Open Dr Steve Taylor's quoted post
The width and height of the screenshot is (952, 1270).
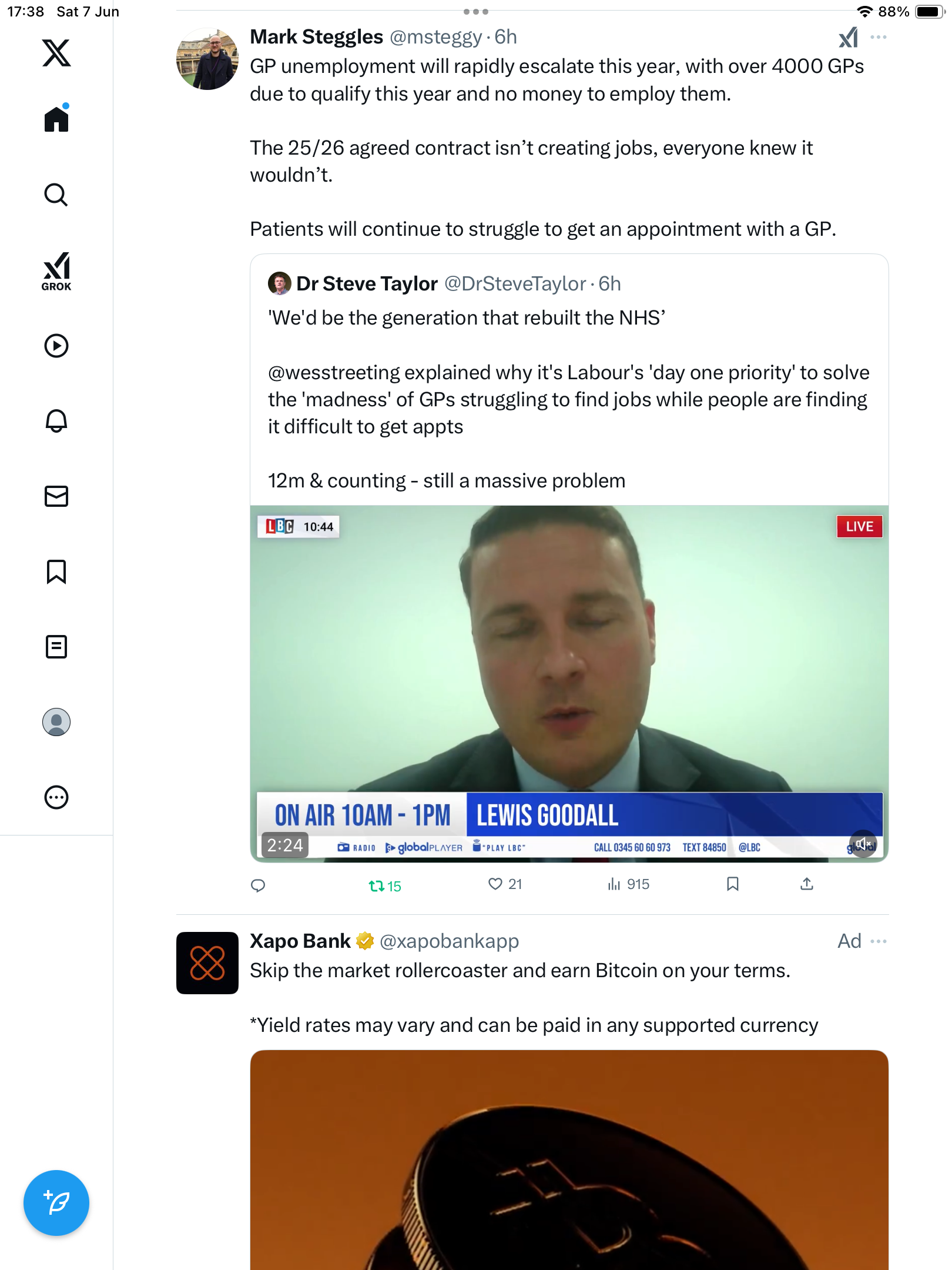(x=569, y=379)
